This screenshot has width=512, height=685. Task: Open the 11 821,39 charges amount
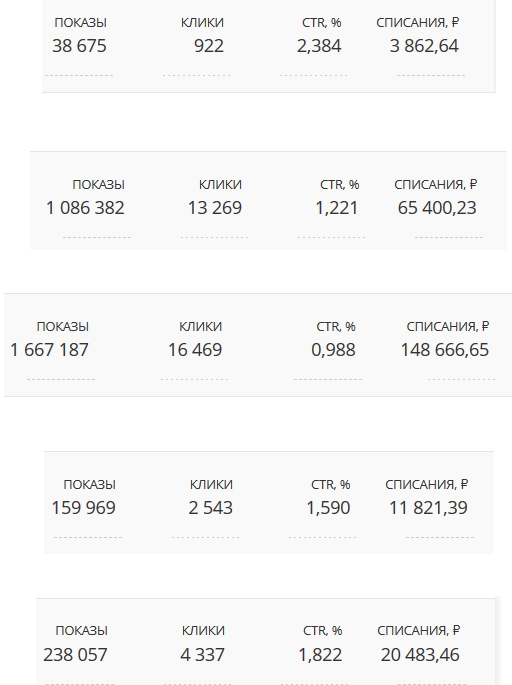(428, 508)
